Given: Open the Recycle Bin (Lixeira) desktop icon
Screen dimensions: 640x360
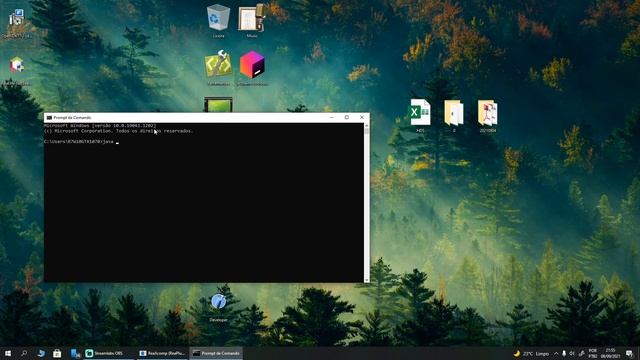Looking at the screenshot, I should [x=218, y=18].
